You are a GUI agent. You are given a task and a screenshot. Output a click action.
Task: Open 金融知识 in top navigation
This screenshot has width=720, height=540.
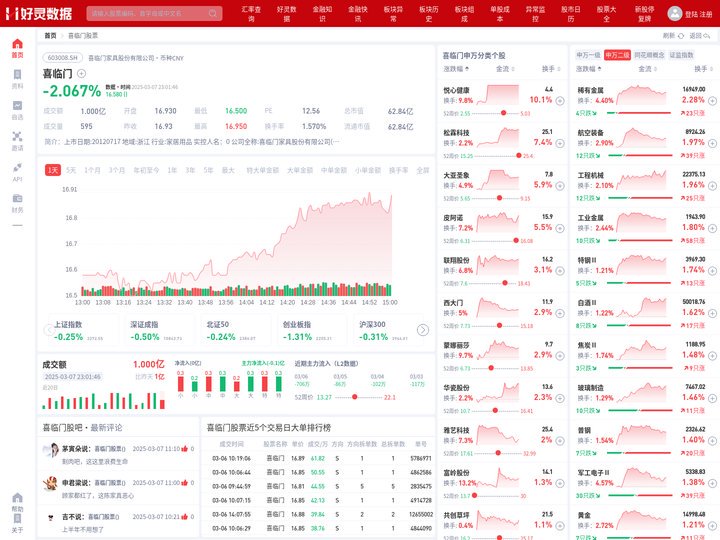(322, 13)
